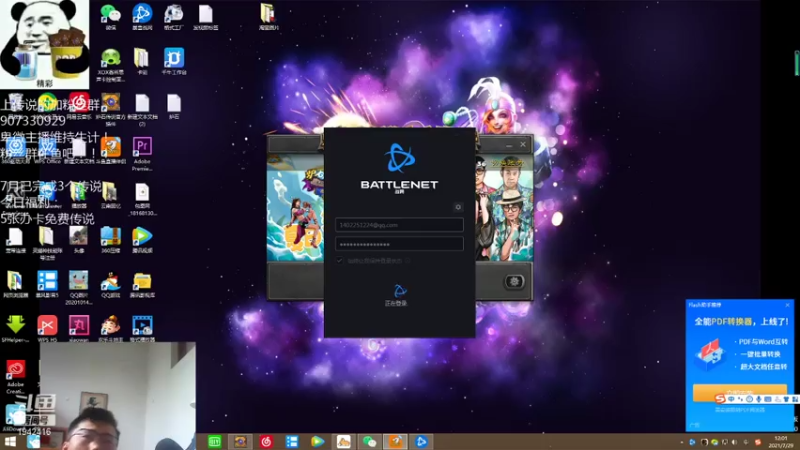Open the QQ image 20201014 file
The image size is (800, 450).
coord(79,288)
